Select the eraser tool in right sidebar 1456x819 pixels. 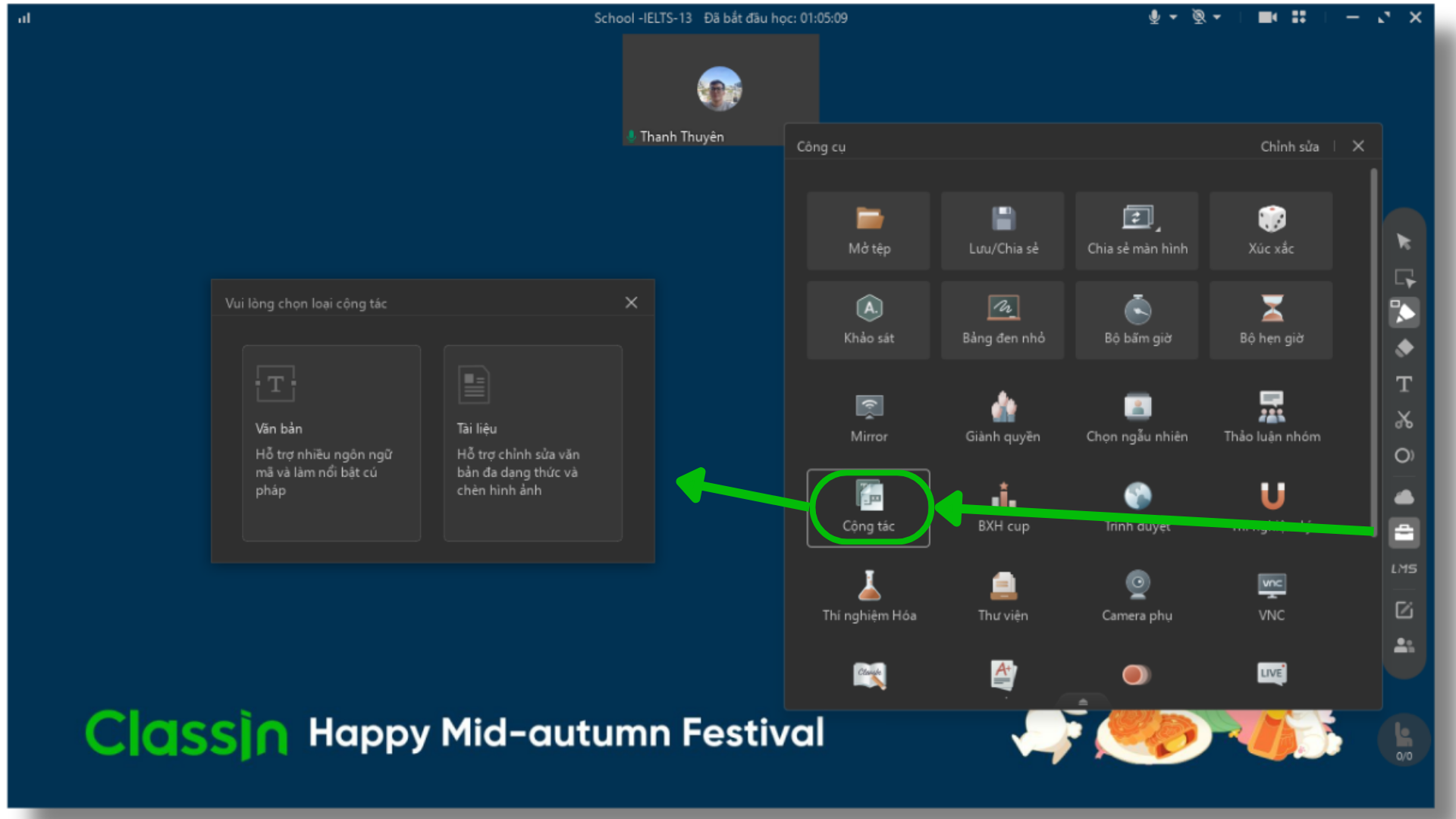click(1404, 348)
